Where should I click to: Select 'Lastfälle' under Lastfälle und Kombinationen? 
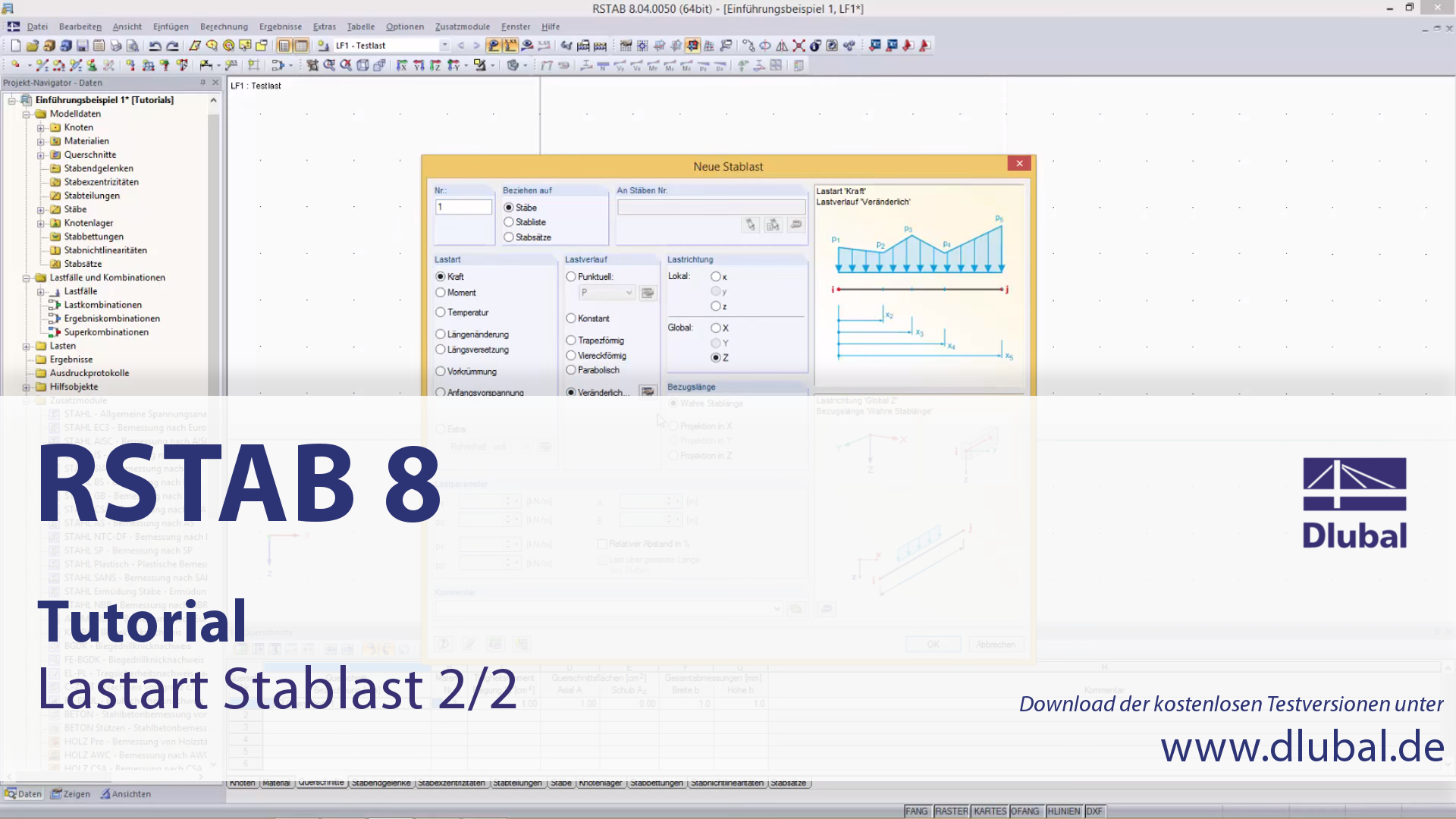(x=80, y=290)
